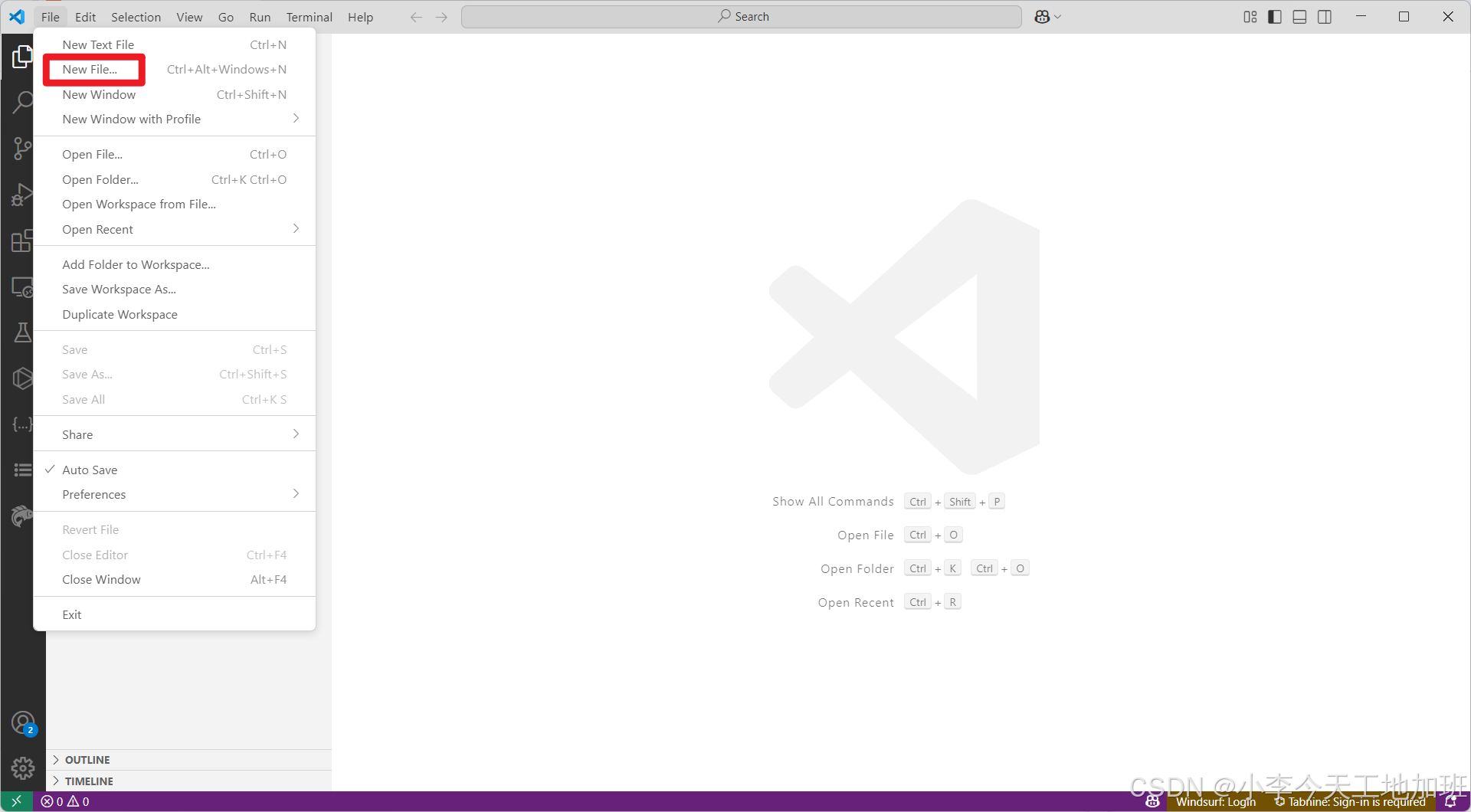The height and width of the screenshot is (812, 1471).
Task: Click Tabnine: Sign-in is required status
Action: tap(1350, 801)
